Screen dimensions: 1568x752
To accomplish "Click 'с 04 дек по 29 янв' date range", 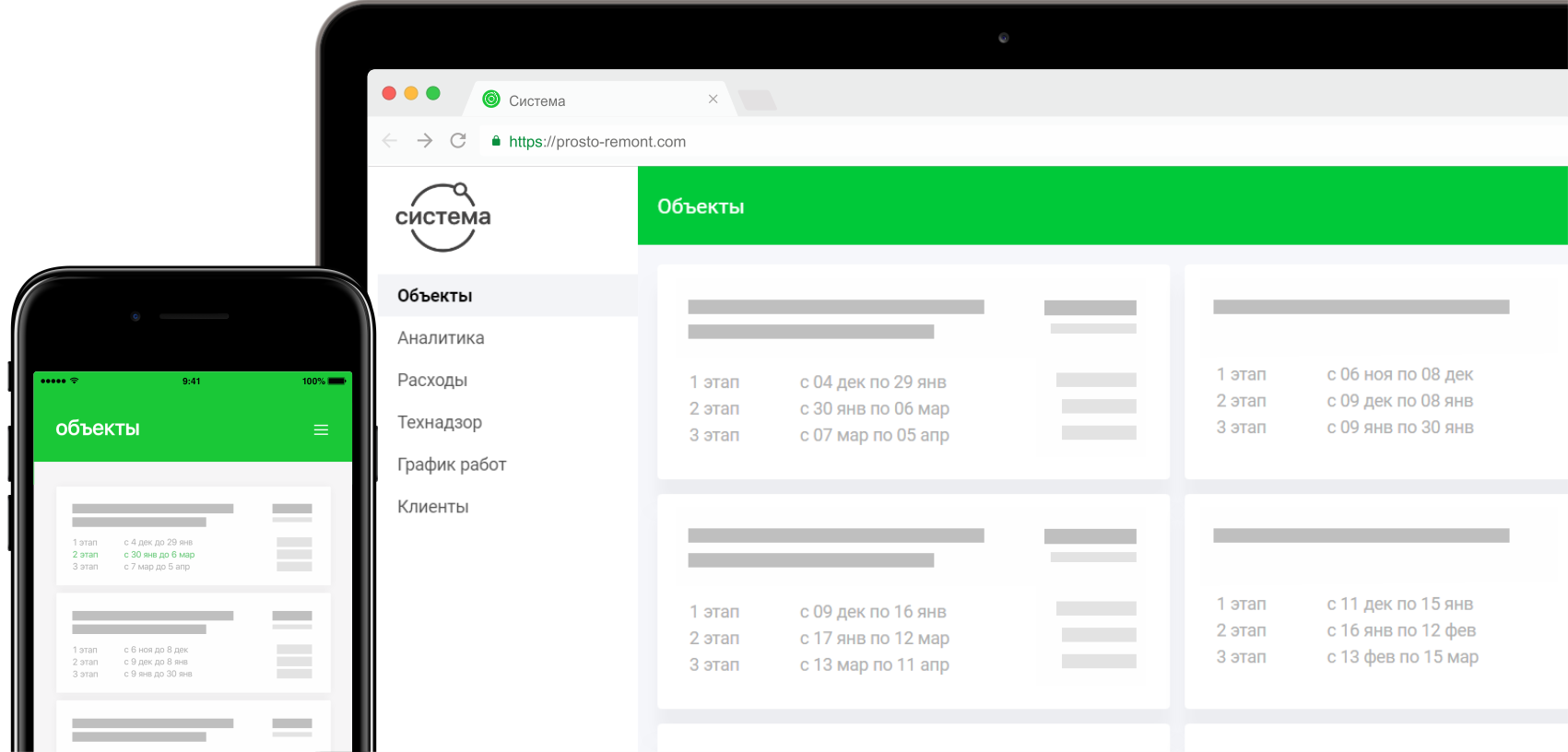I will click(873, 382).
